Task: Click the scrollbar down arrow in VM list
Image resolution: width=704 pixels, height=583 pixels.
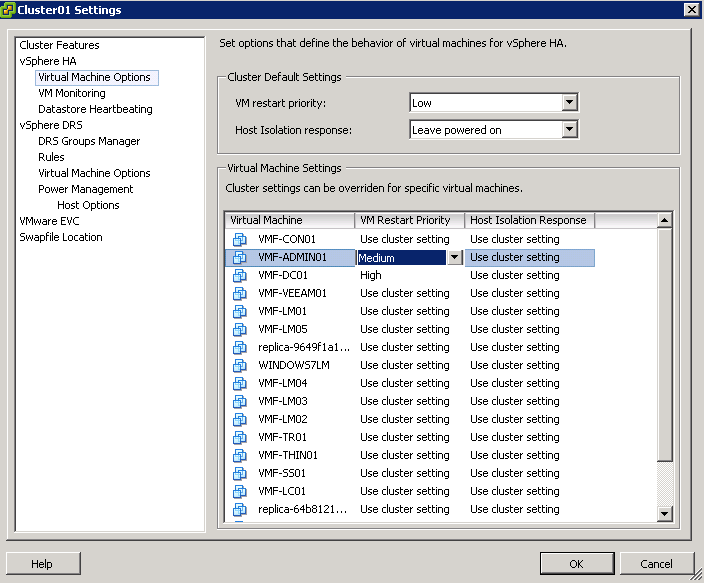Action: pyautogui.click(x=665, y=513)
